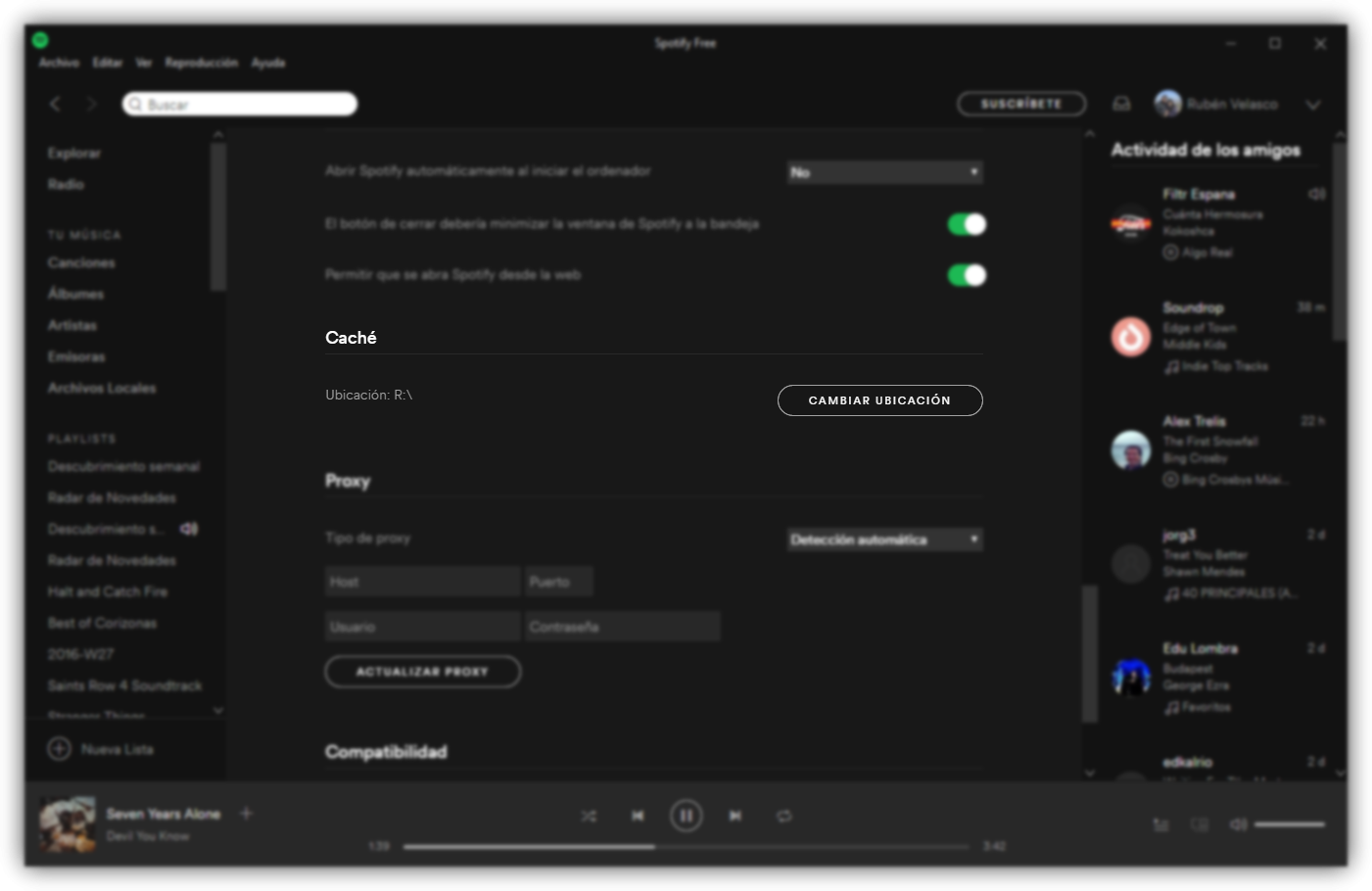Open Edu Lombra's avatar in friend activity
Viewport: 1372px width, 891px height.
(1130, 678)
